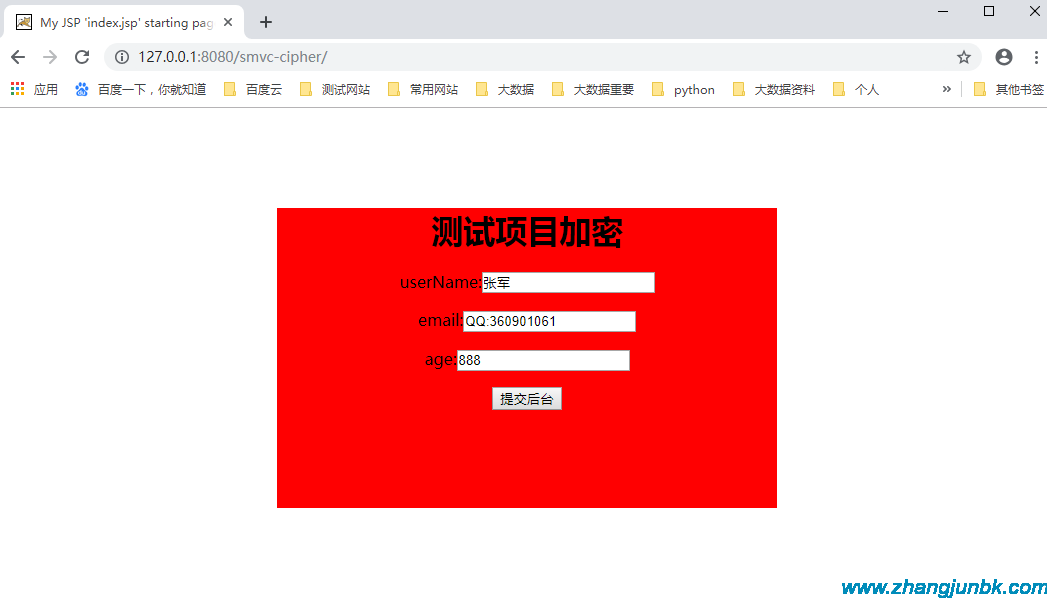Minimize the browser window
1047x598 pixels.
click(943, 11)
